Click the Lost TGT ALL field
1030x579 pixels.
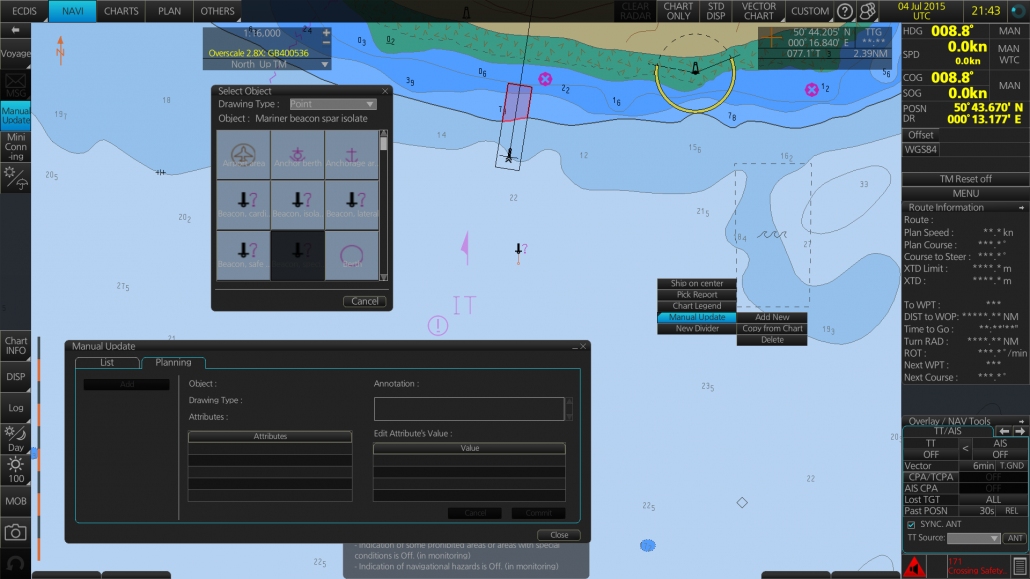993,499
